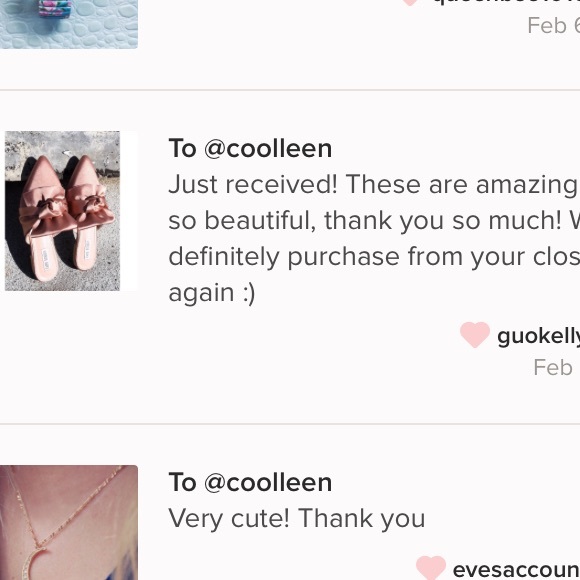580x580 pixels.
Task: Tap the cropped pink heart tip at top edge
Action: [x=410, y=3]
